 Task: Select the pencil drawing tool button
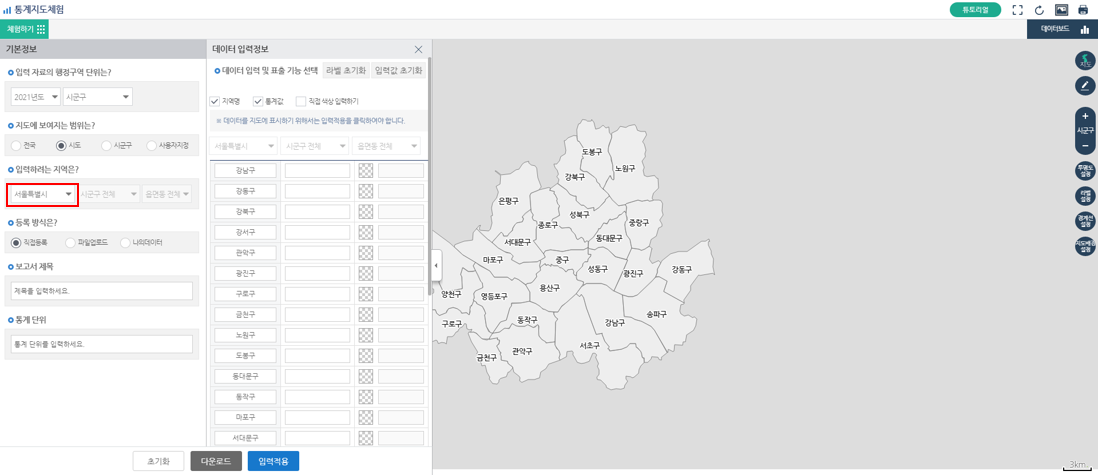[x=1085, y=86]
